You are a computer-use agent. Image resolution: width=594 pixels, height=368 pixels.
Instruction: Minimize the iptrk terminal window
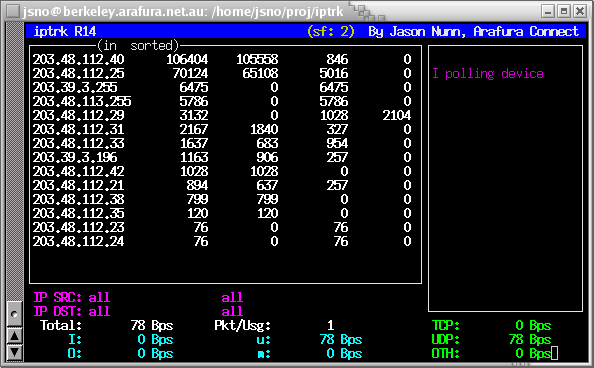coord(548,11)
